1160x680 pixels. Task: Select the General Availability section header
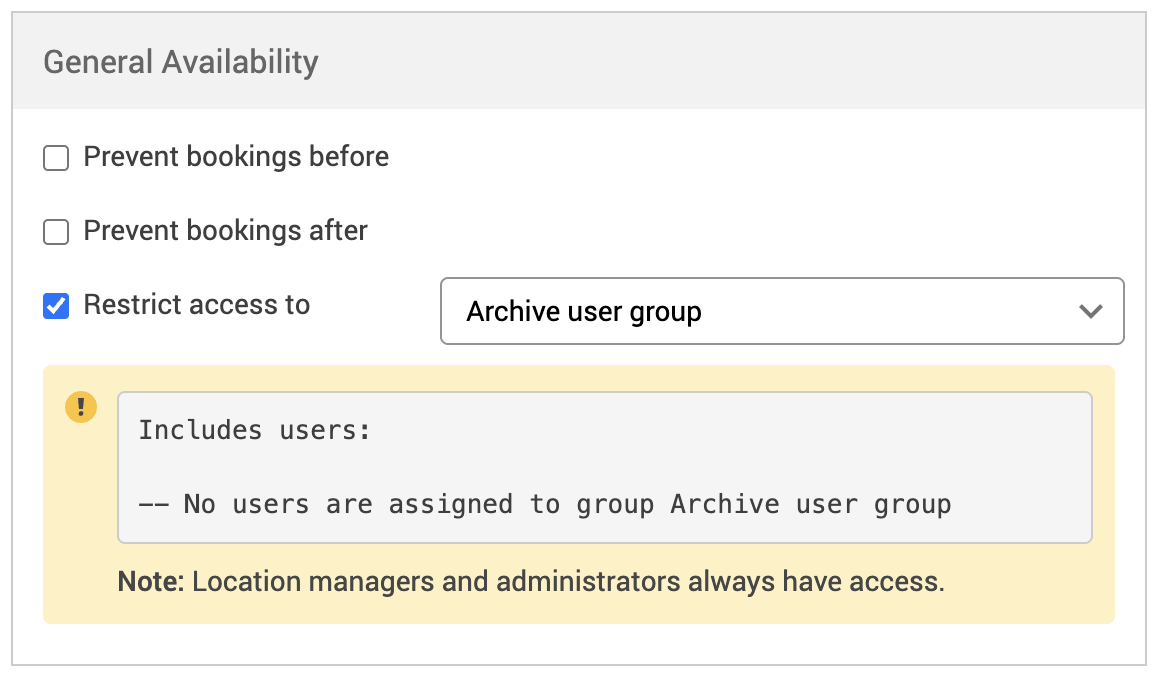pyautogui.click(x=182, y=62)
